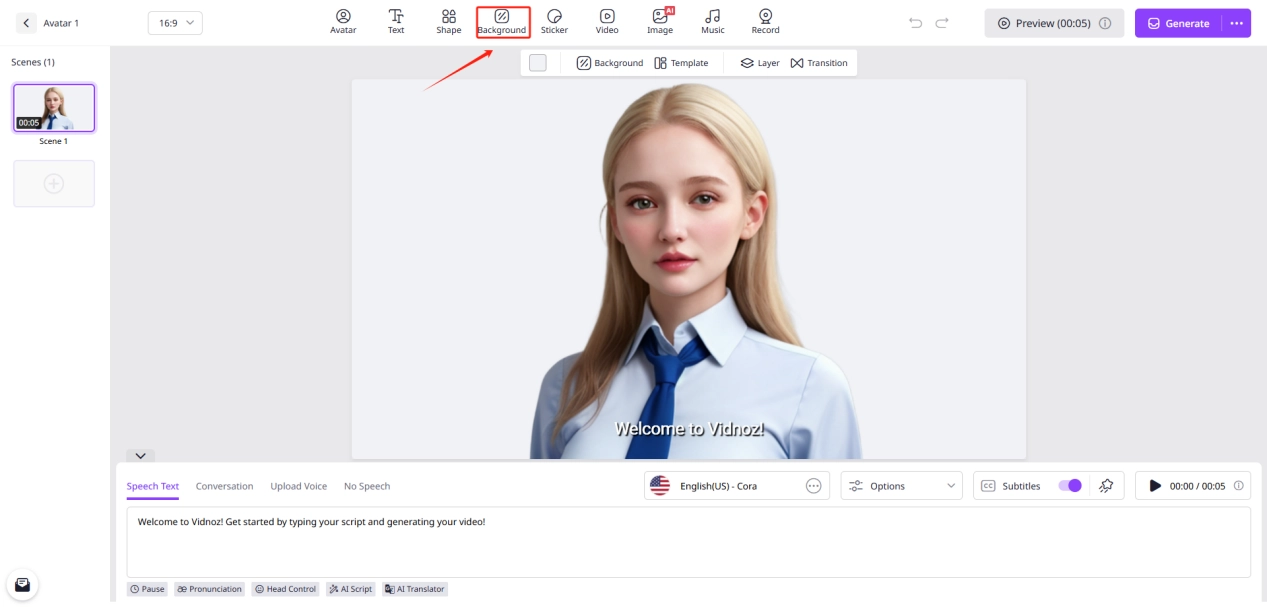The image size is (1267, 607).
Task: Select the Scene 1 thumbnail
Action: coord(54,108)
